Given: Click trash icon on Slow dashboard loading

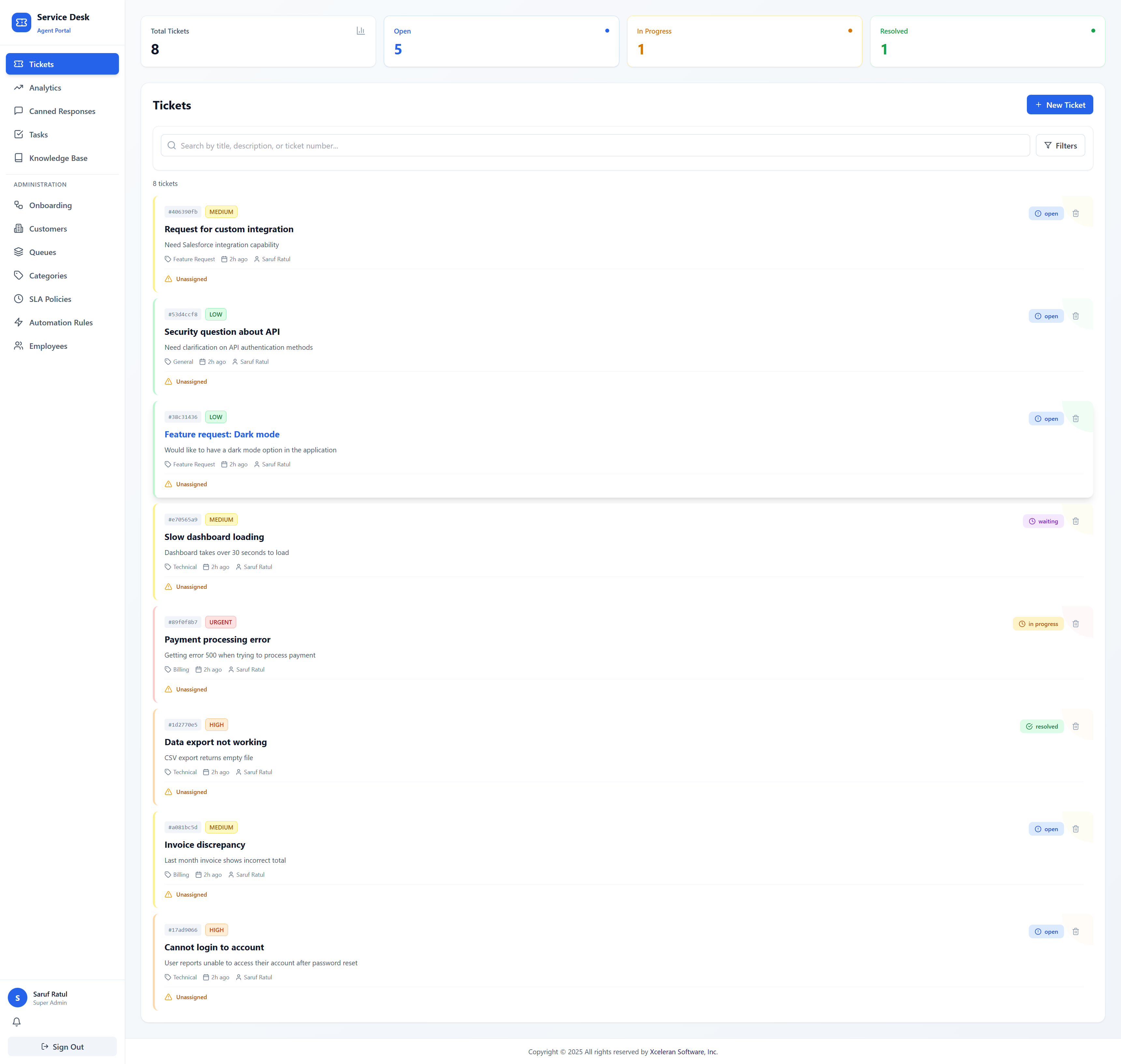Looking at the screenshot, I should 1076,521.
